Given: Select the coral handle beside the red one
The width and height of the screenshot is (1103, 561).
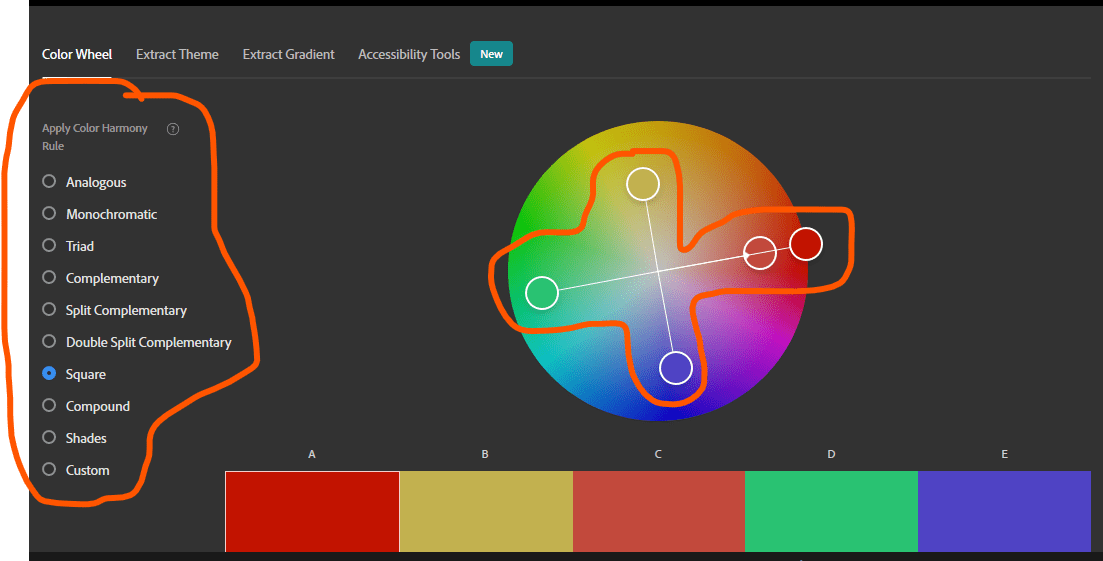Looking at the screenshot, I should pyautogui.click(x=760, y=252).
